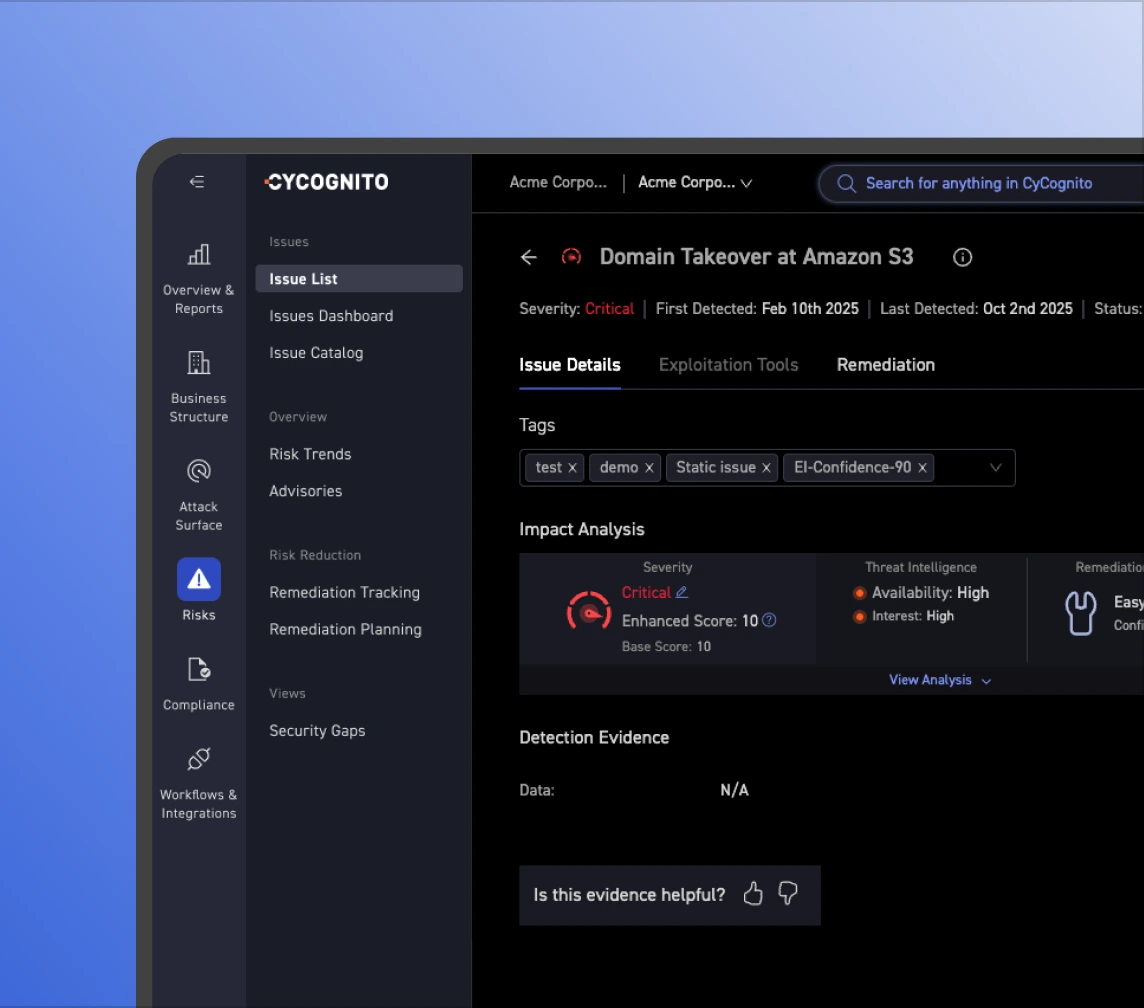The height and width of the screenshot is (1008, 1144).
Task: Click the back arrow to leave the issue
Action: coord(528,257)
